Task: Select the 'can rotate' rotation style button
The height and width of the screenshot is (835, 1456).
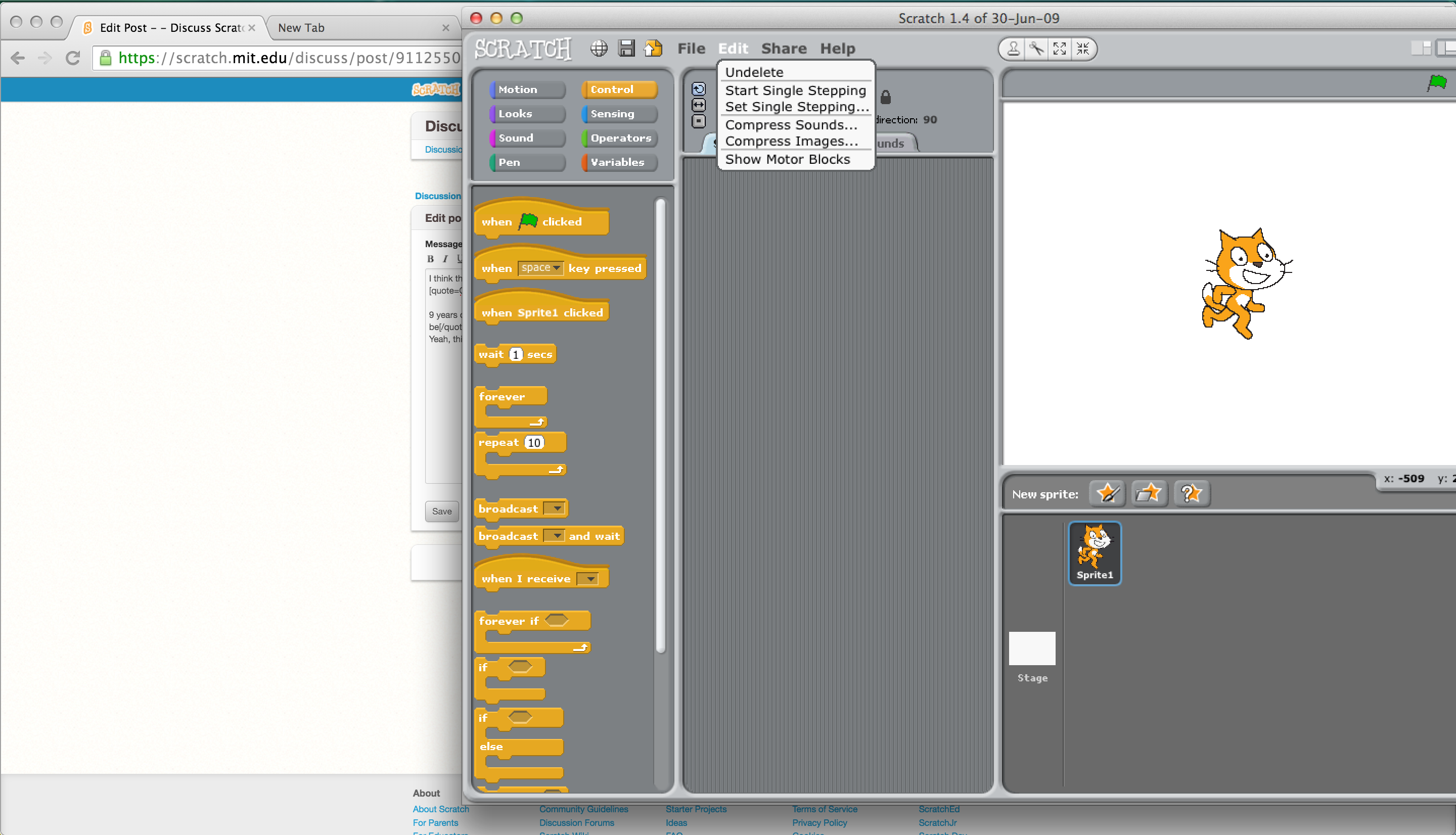Action: point(699,89)
